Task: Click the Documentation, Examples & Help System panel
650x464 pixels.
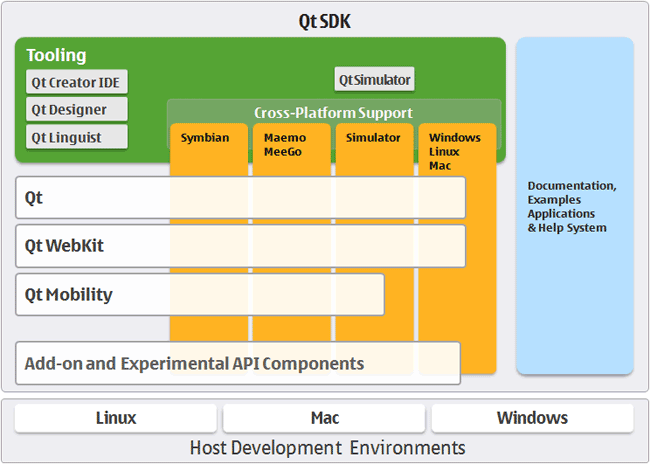Action: click(574, 206)
